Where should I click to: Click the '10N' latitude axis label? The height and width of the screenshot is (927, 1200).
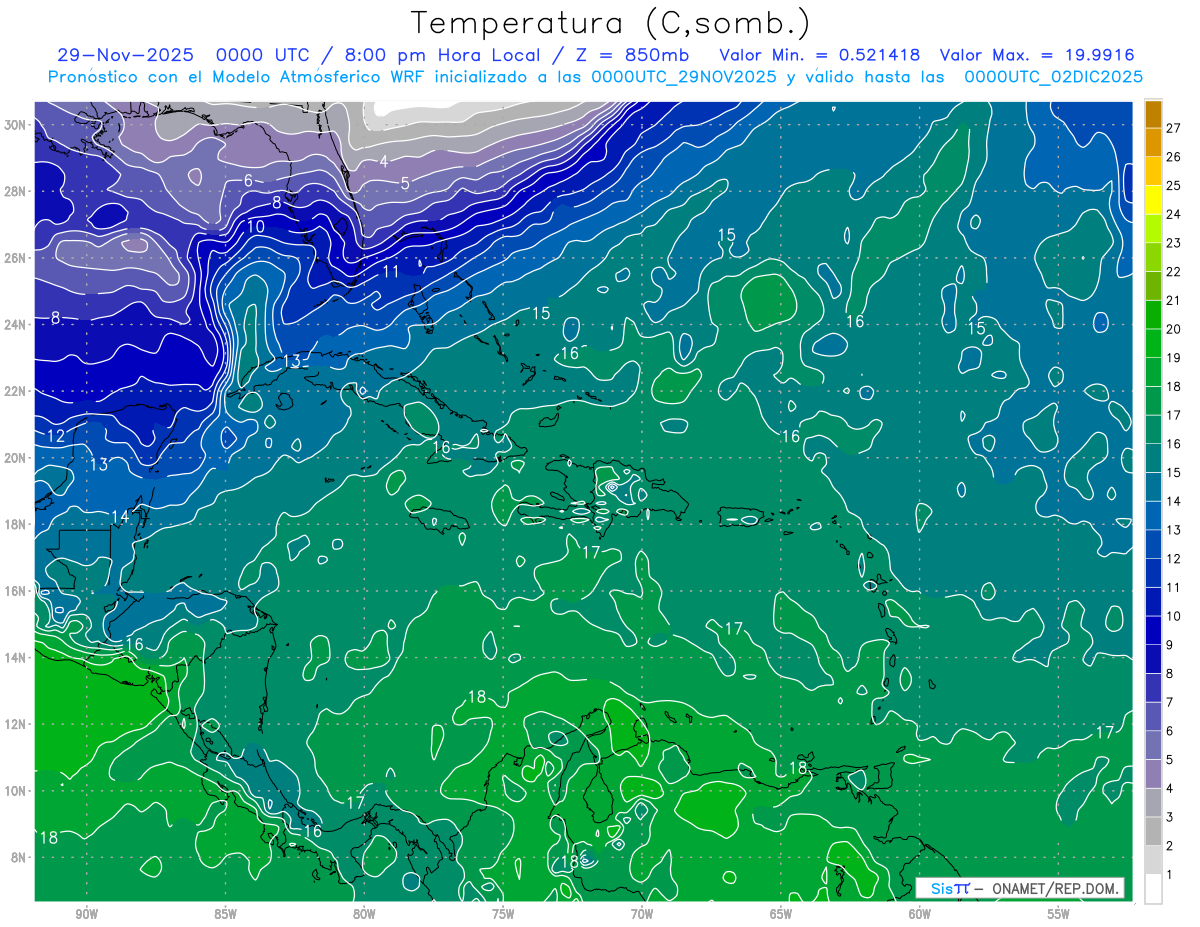(x=16, y=791)
